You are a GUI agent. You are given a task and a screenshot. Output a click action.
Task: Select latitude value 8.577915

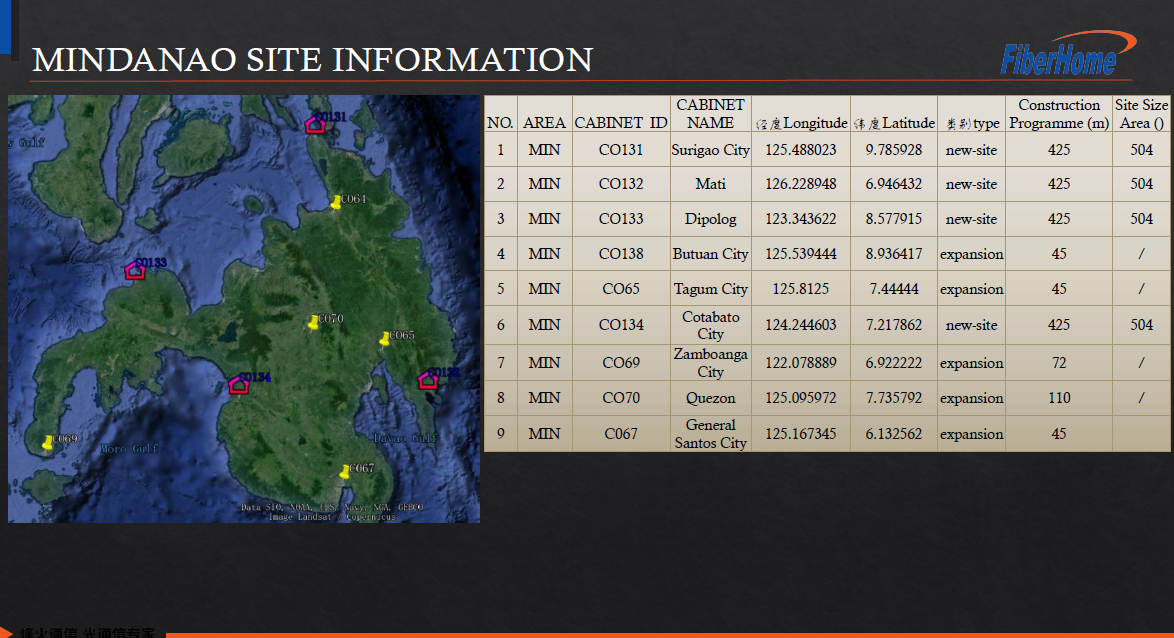point(894,219)
